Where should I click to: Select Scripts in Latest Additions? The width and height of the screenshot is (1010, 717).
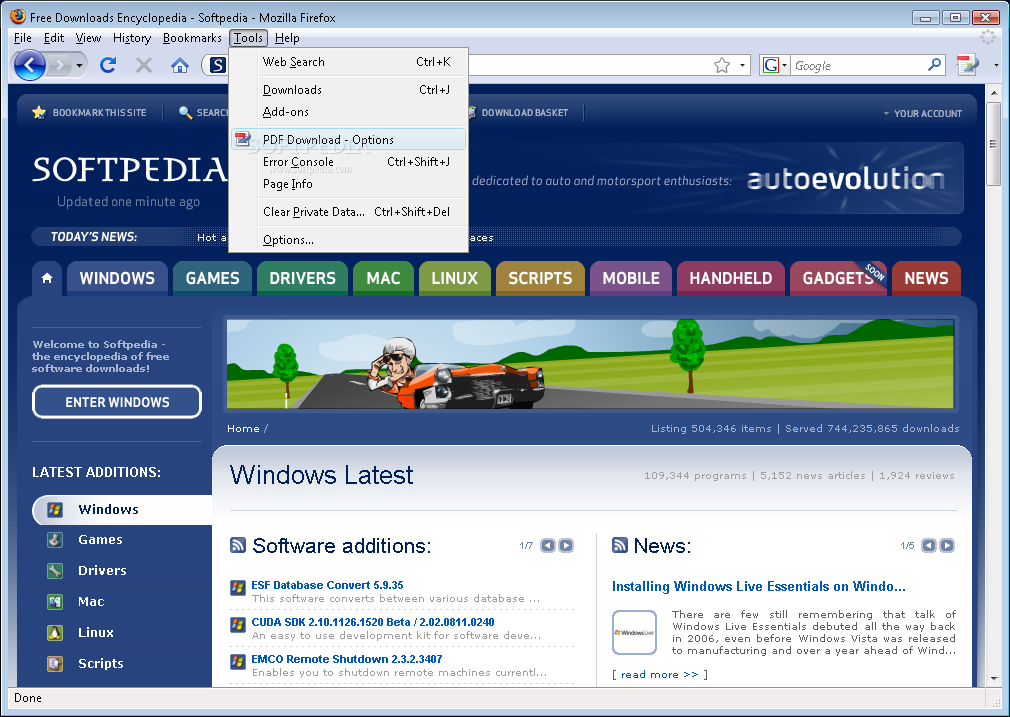[x=100, y=664]
